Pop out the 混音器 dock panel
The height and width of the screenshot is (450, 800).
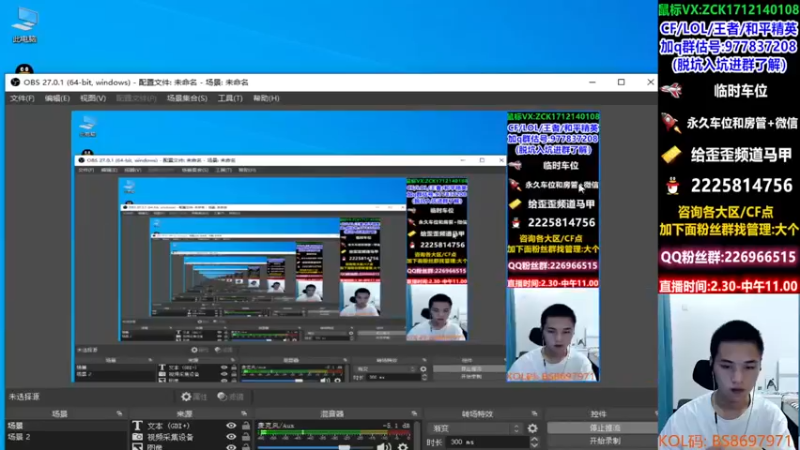pyautogui.click(x=414, y=413)
